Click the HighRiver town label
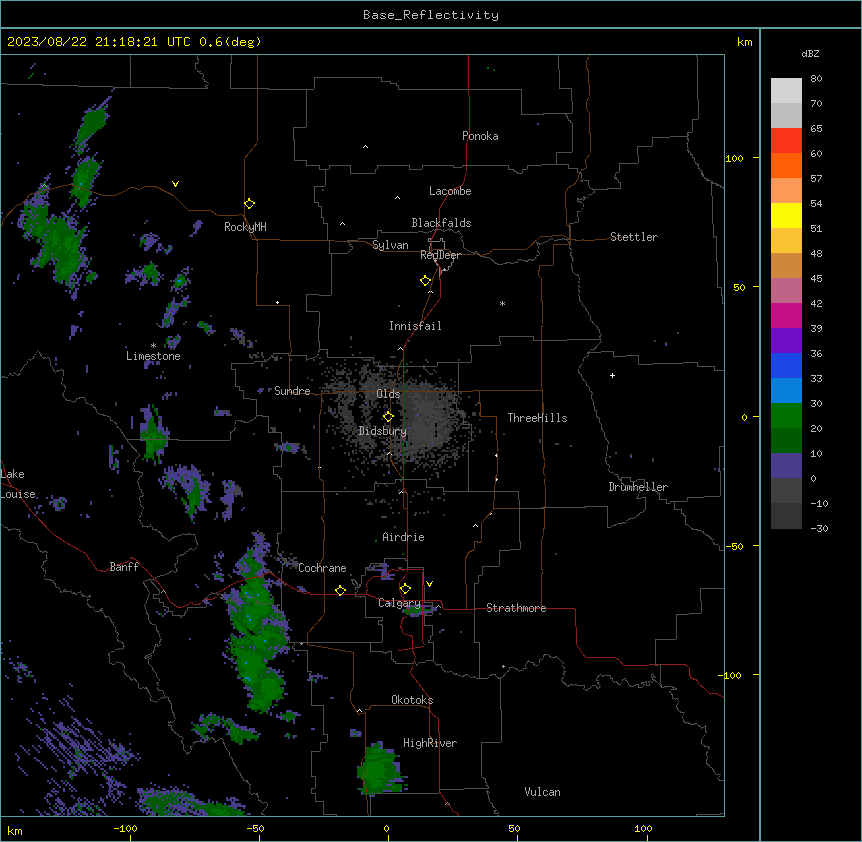This screenshot has width=862, height=842. tap(430, 743)
